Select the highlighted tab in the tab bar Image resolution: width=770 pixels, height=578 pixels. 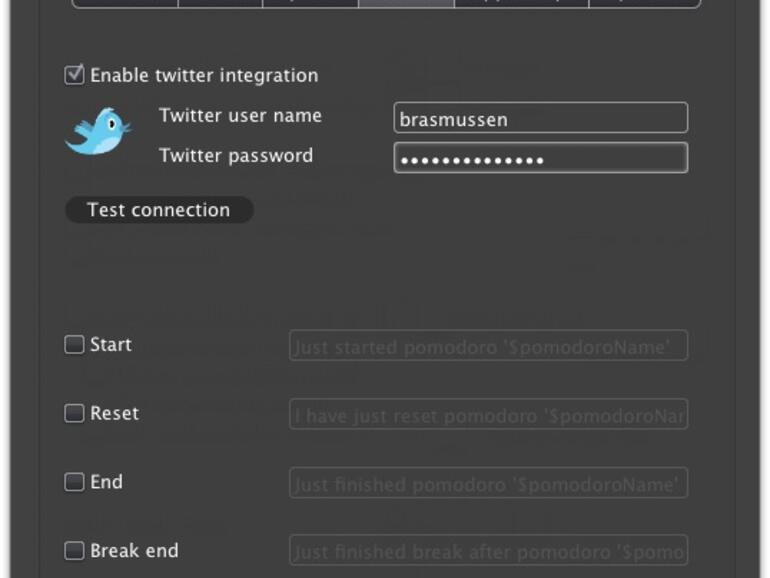tap(405, 3)
